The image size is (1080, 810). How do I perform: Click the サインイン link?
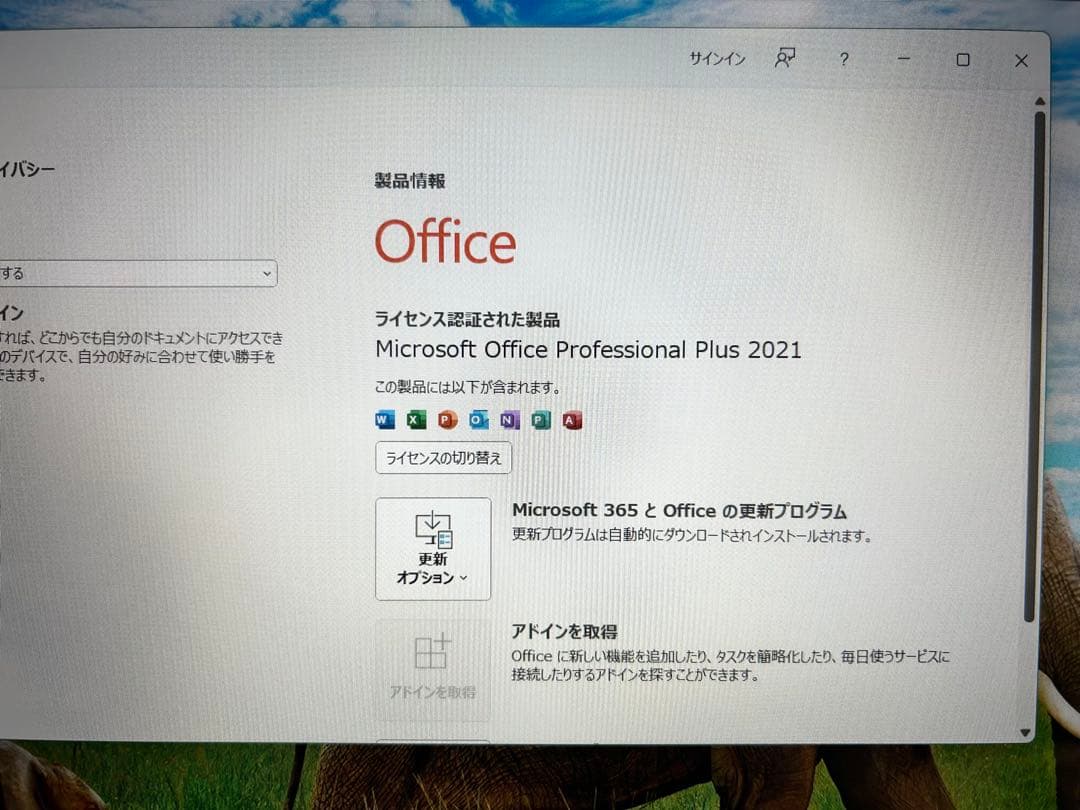[716, 60]
